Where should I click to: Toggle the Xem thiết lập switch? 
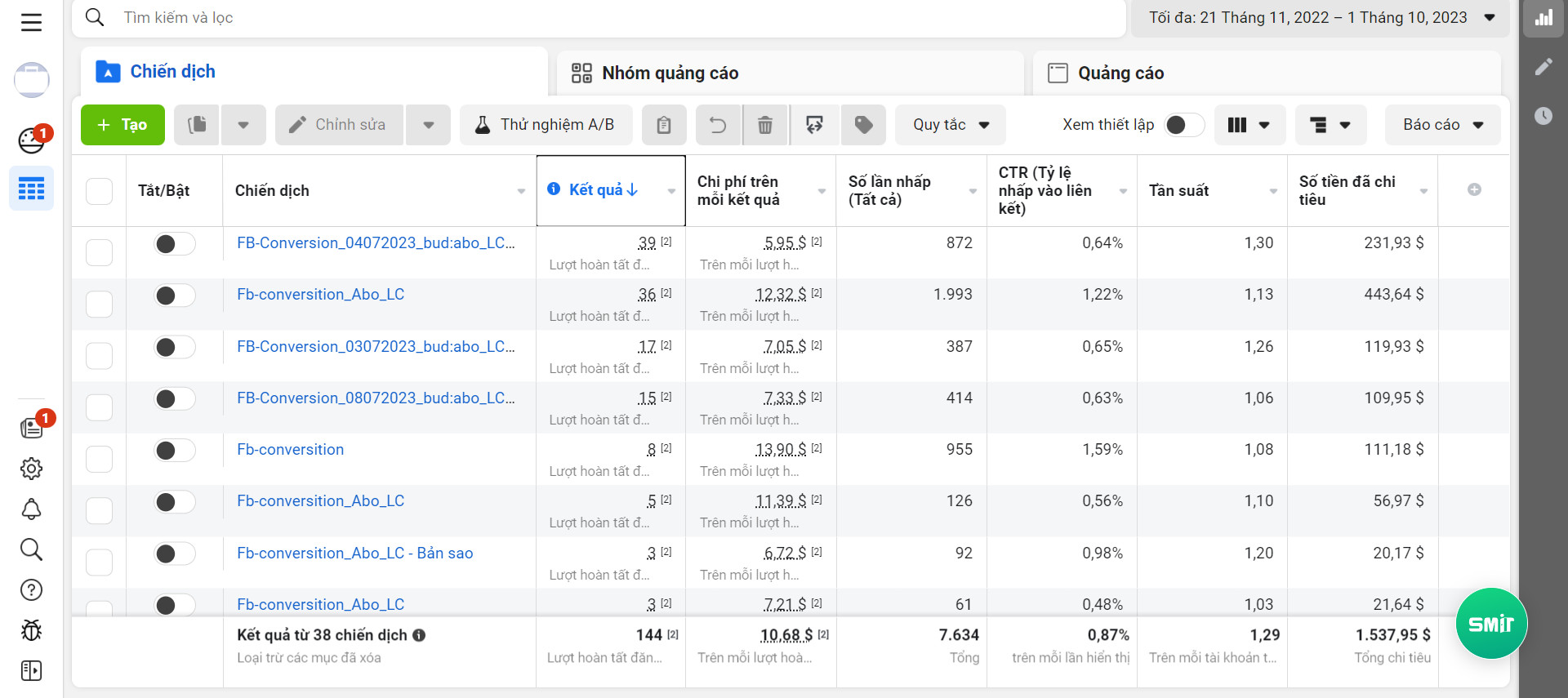click(1184, 125)
